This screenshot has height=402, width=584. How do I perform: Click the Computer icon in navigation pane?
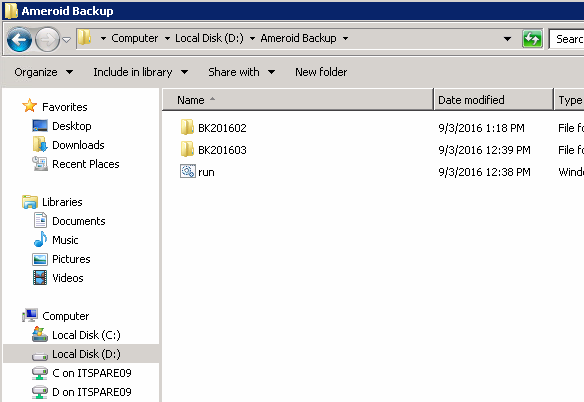[30, 315]
